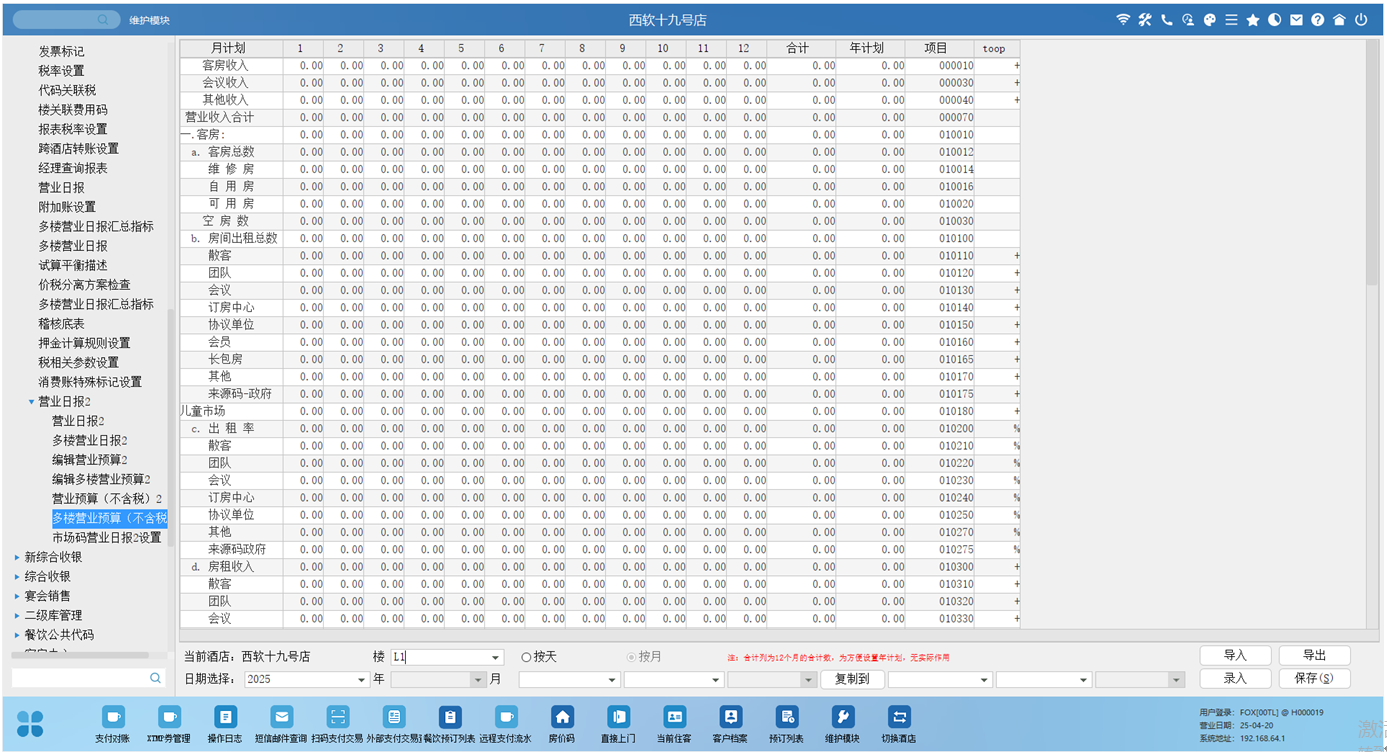
Task: Open 餐饮预订列表 clipboard icon
Action: (450, 724)
